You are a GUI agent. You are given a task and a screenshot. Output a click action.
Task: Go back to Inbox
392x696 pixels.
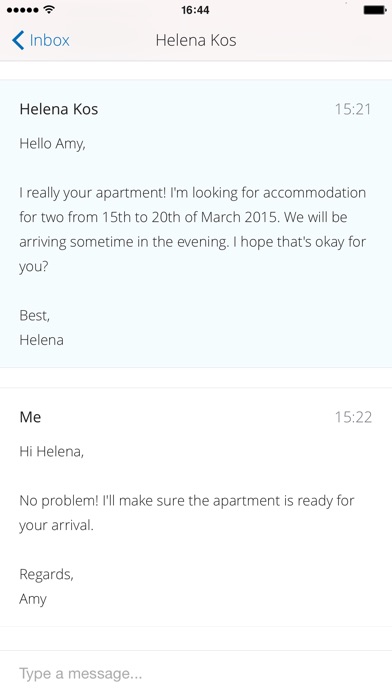[40, 40]
